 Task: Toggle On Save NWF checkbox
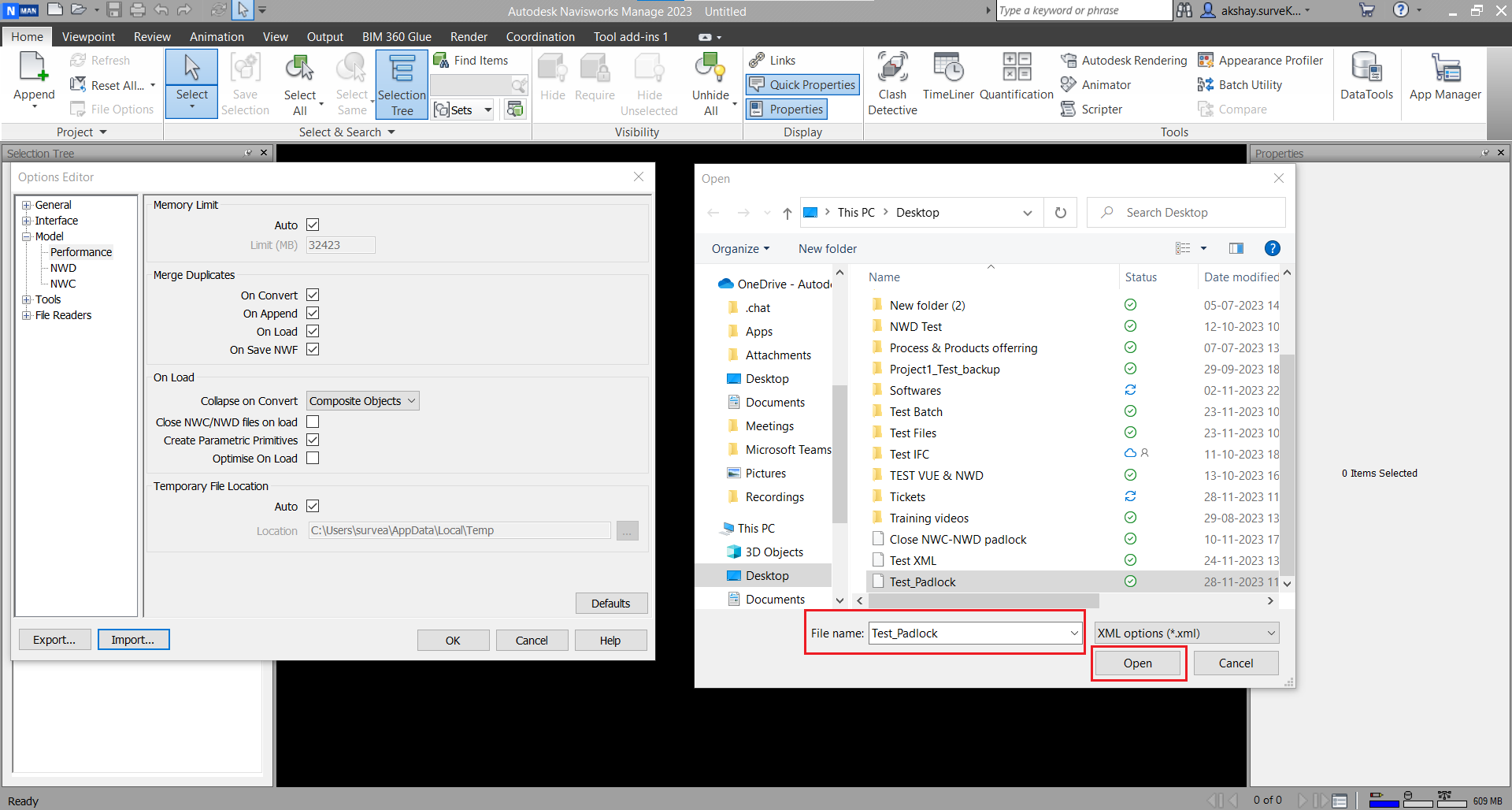click(313, 350)
